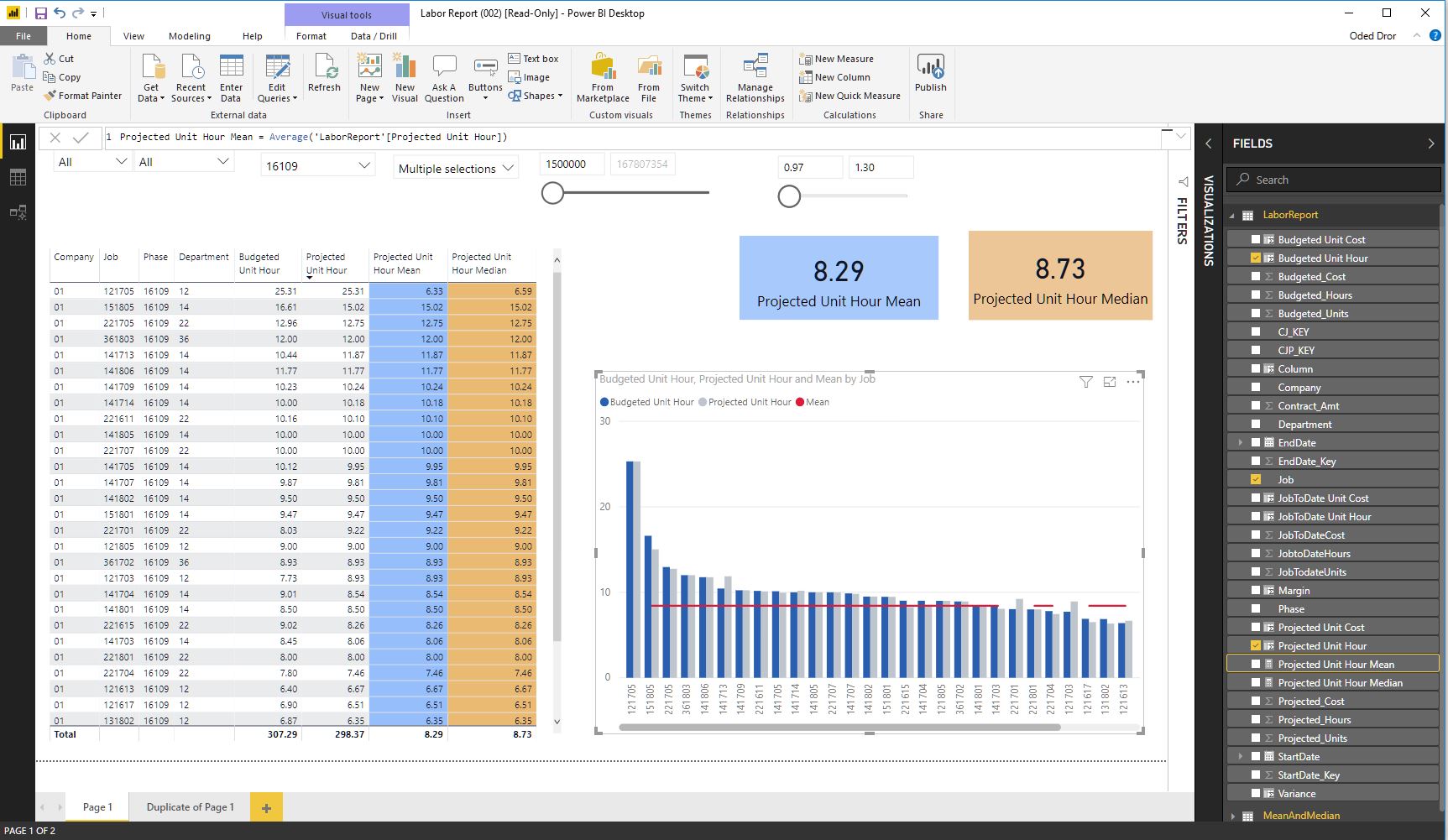
Task: Click New Quick Measure
Action: (849, 96)
